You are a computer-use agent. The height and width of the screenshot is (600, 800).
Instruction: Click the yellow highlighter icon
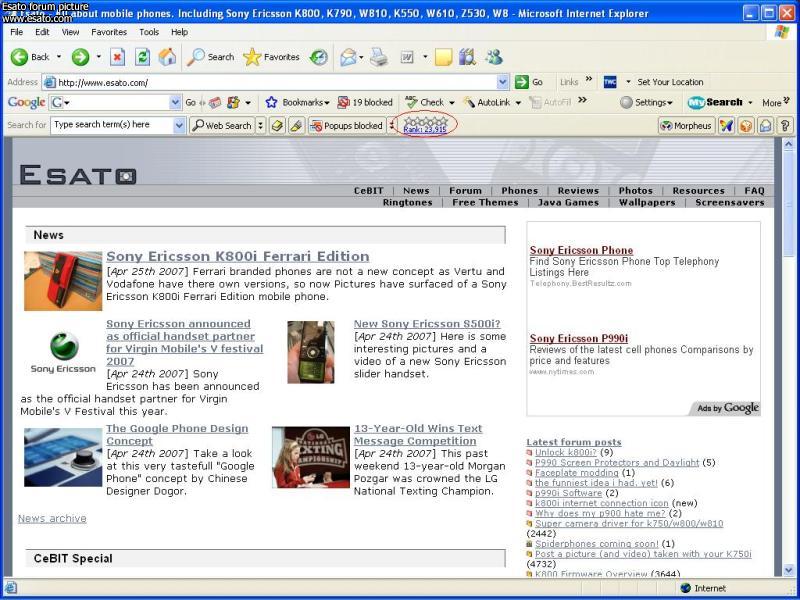297,126
